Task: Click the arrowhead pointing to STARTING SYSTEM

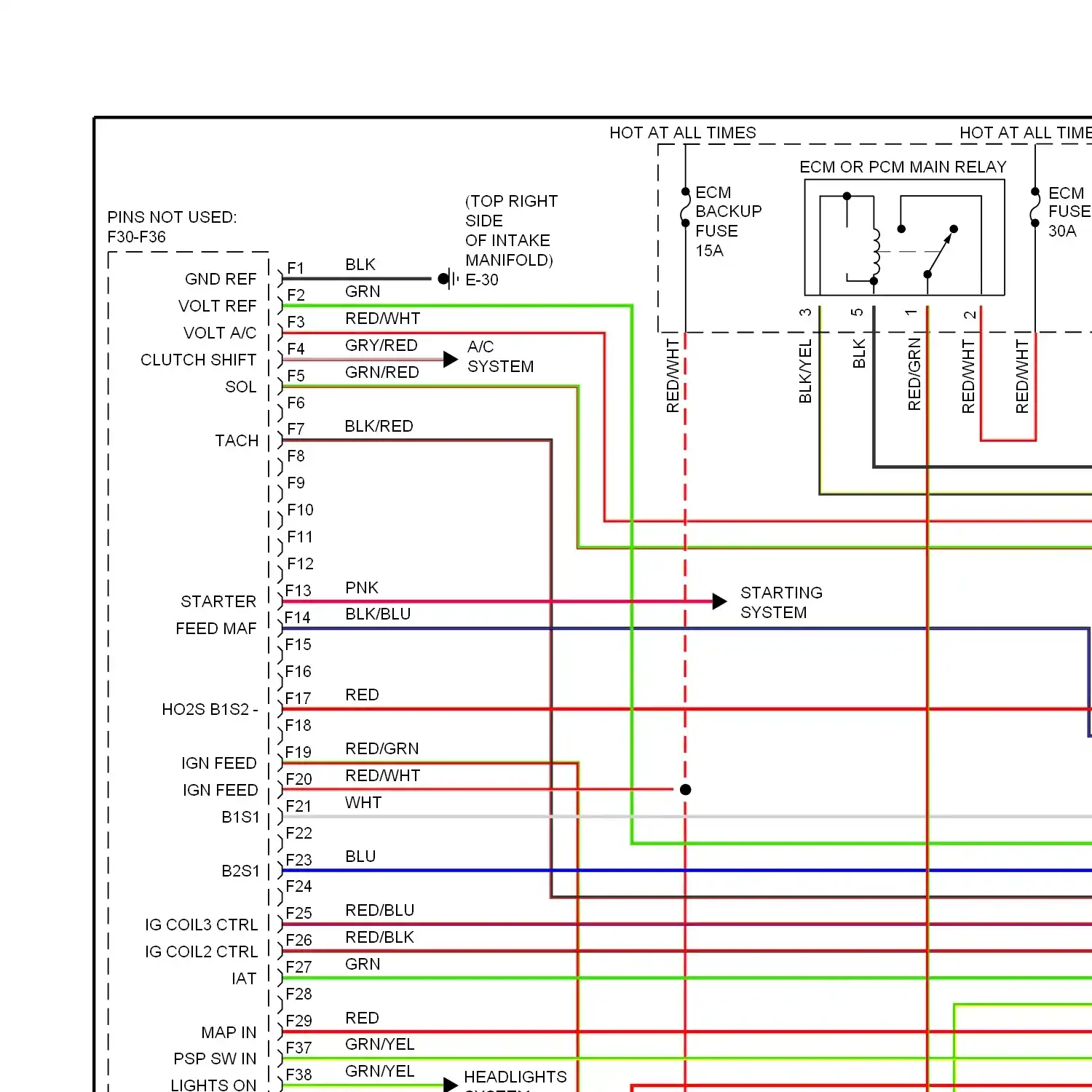Action: coord(719,601)
